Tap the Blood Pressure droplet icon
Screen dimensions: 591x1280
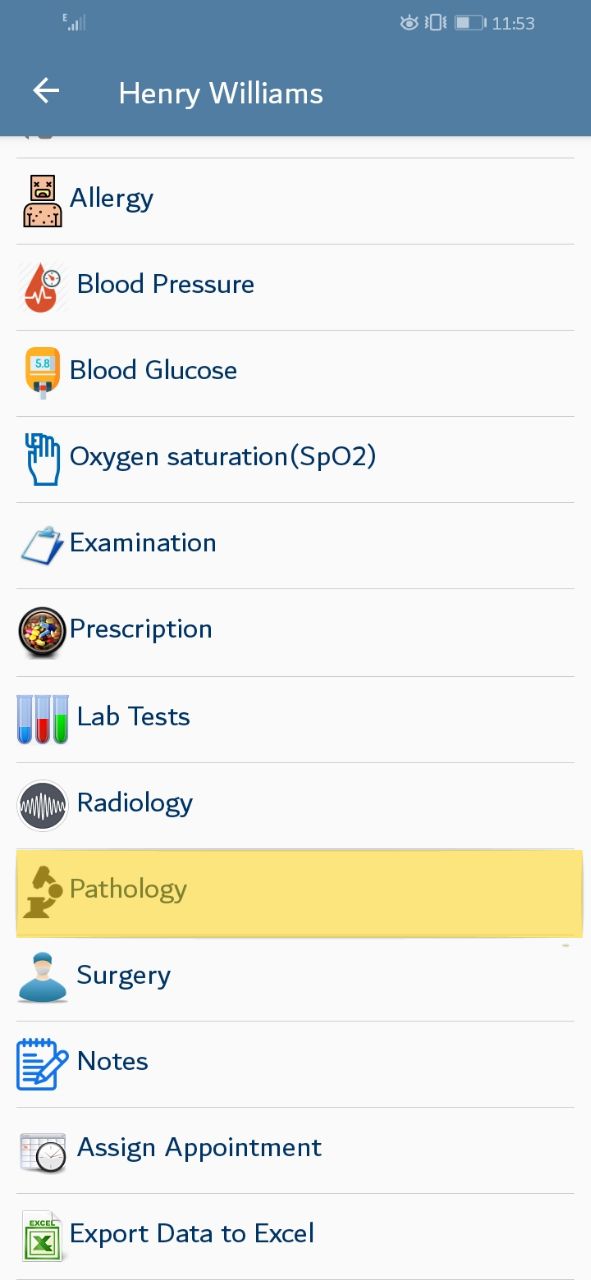[42, 287]
